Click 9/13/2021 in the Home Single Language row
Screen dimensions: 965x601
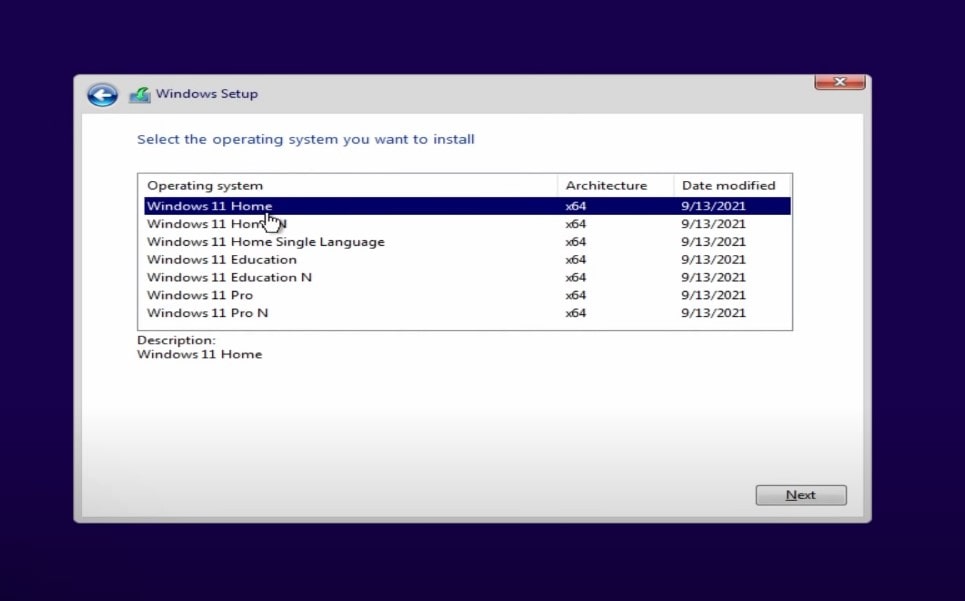(x=713, y=242)
